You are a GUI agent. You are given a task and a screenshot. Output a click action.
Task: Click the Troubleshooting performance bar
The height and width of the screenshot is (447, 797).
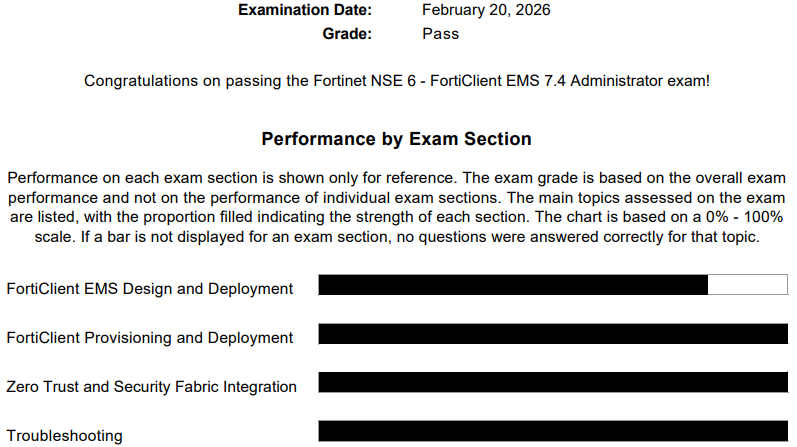(552, 431)
